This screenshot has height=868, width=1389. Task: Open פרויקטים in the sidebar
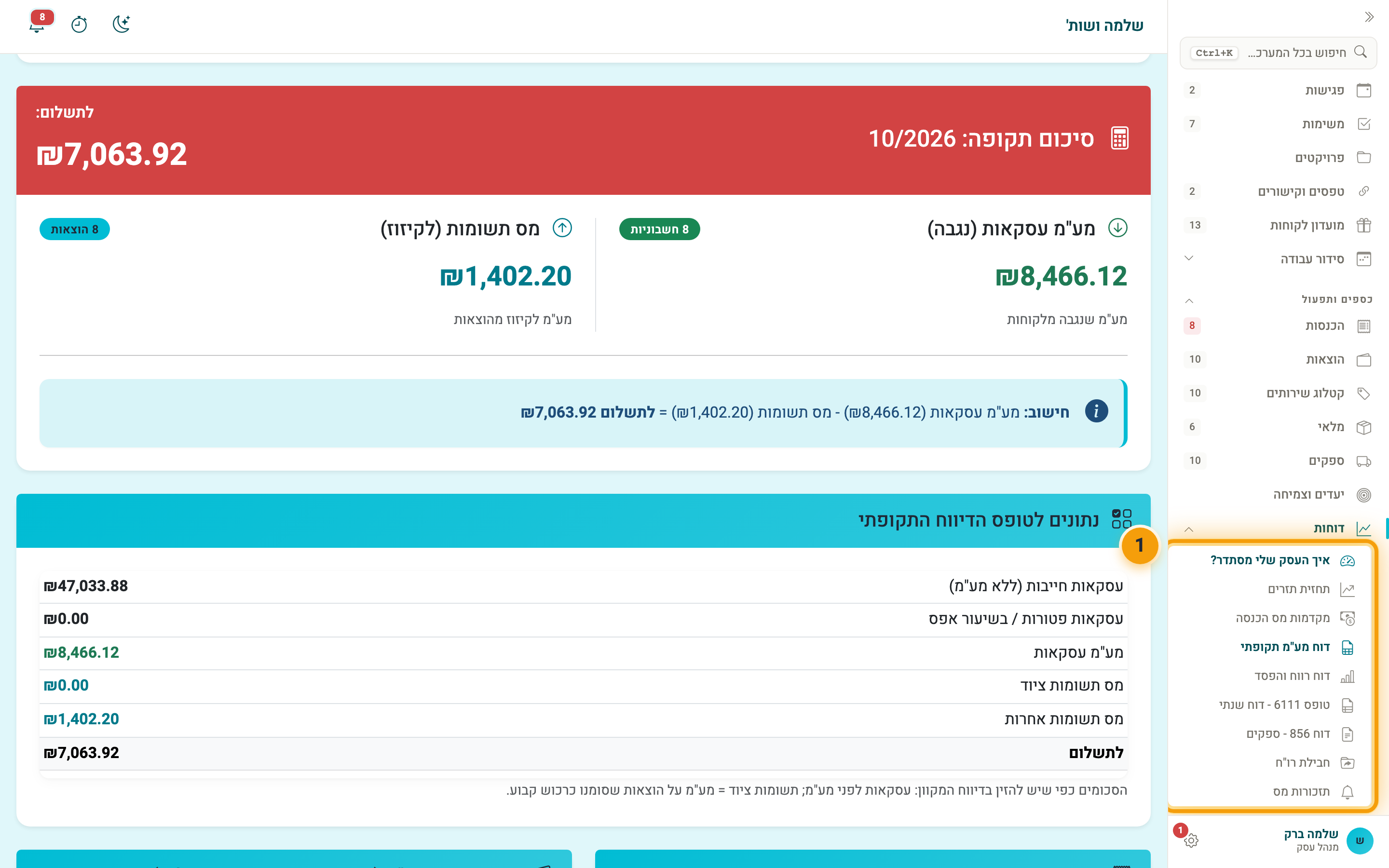click(1278, 157)
